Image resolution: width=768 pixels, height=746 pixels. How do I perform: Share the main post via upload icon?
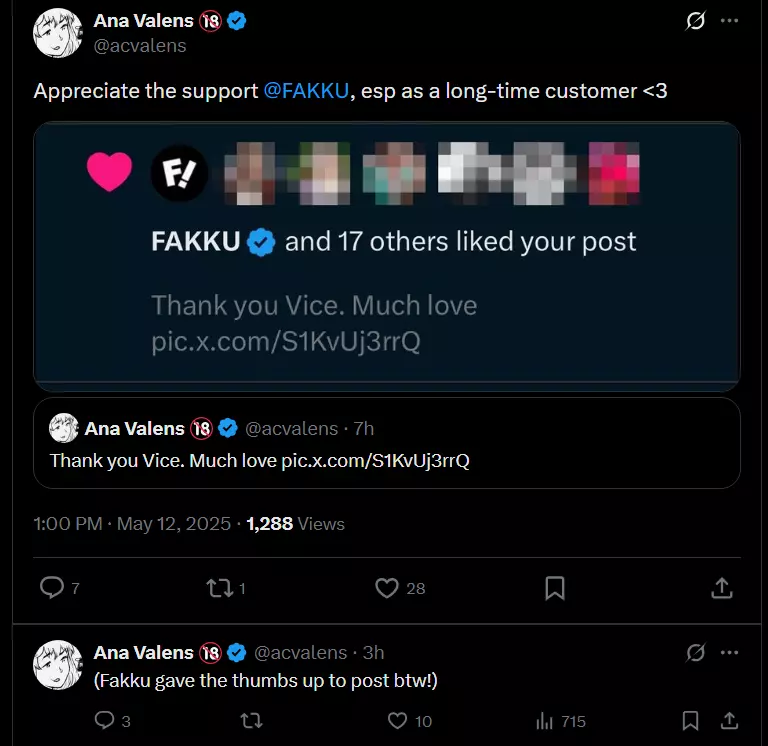click(721, 588)
